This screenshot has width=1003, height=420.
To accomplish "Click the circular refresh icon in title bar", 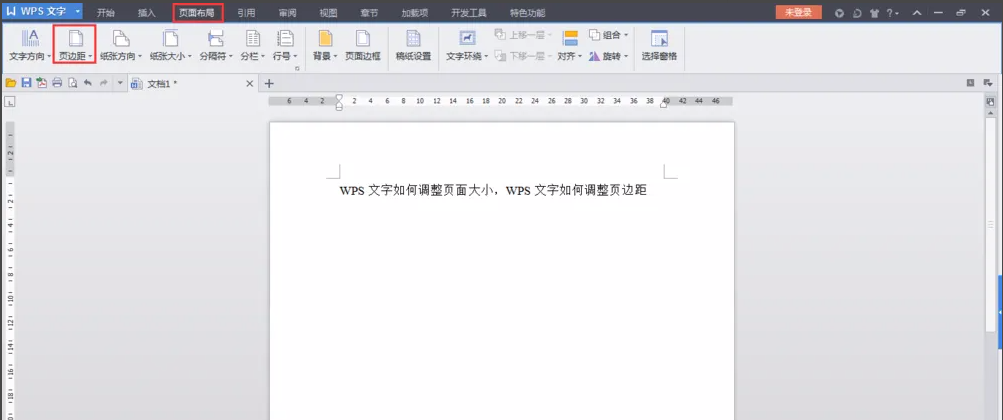I will pos(857,13).
